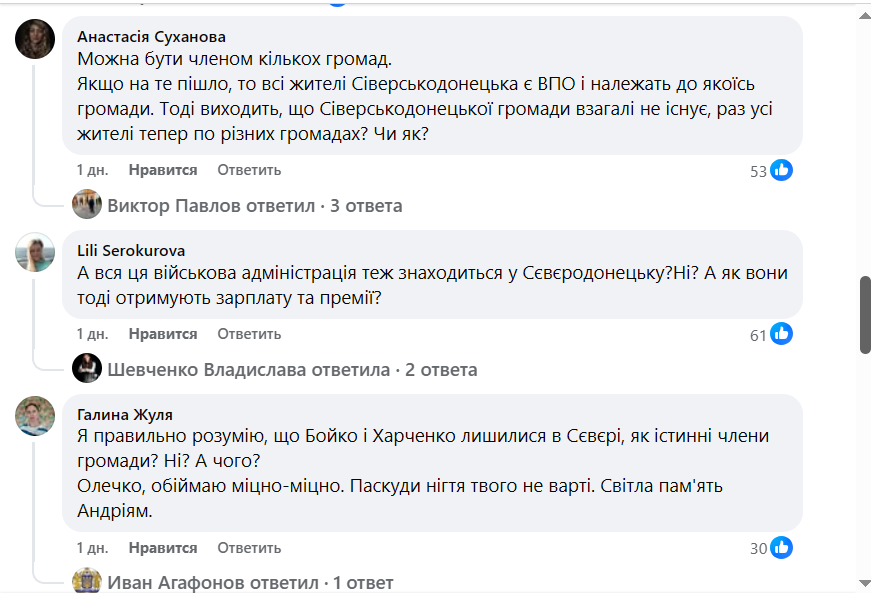Expand Виктор Павлов's 3 replies thread

pos(254,206)
